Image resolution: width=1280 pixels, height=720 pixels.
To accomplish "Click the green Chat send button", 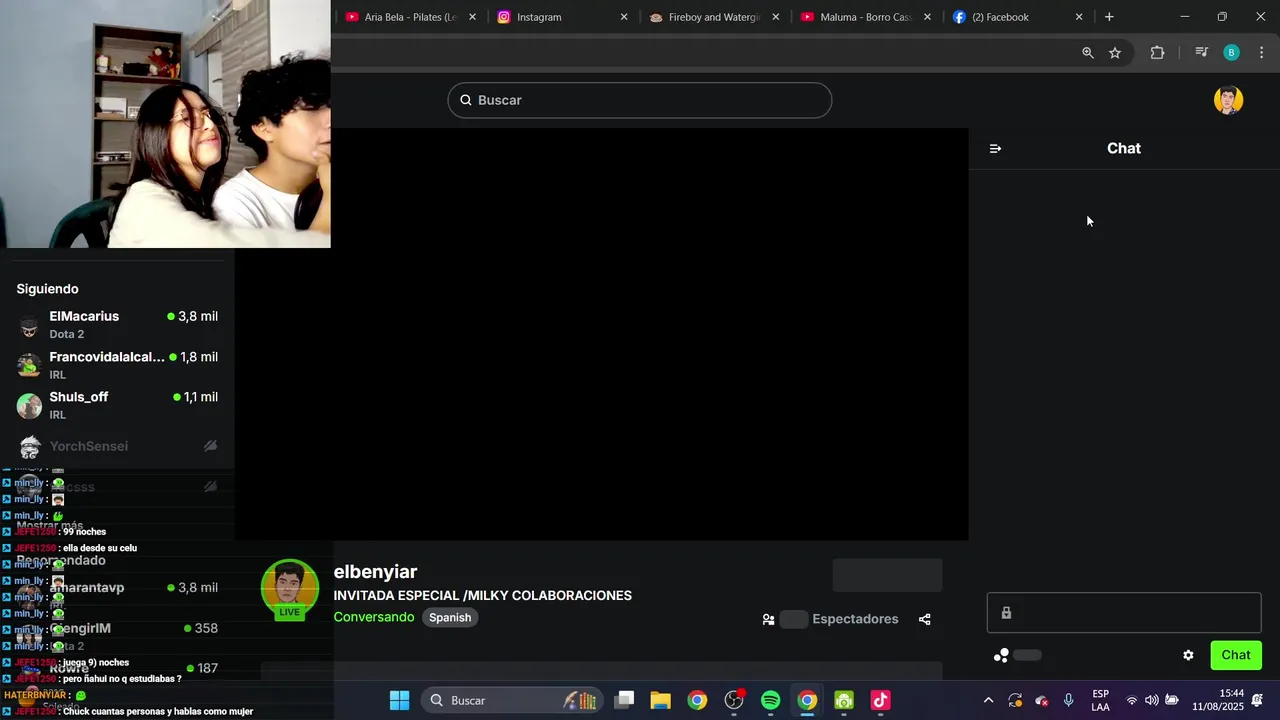I will point(1236,655).
